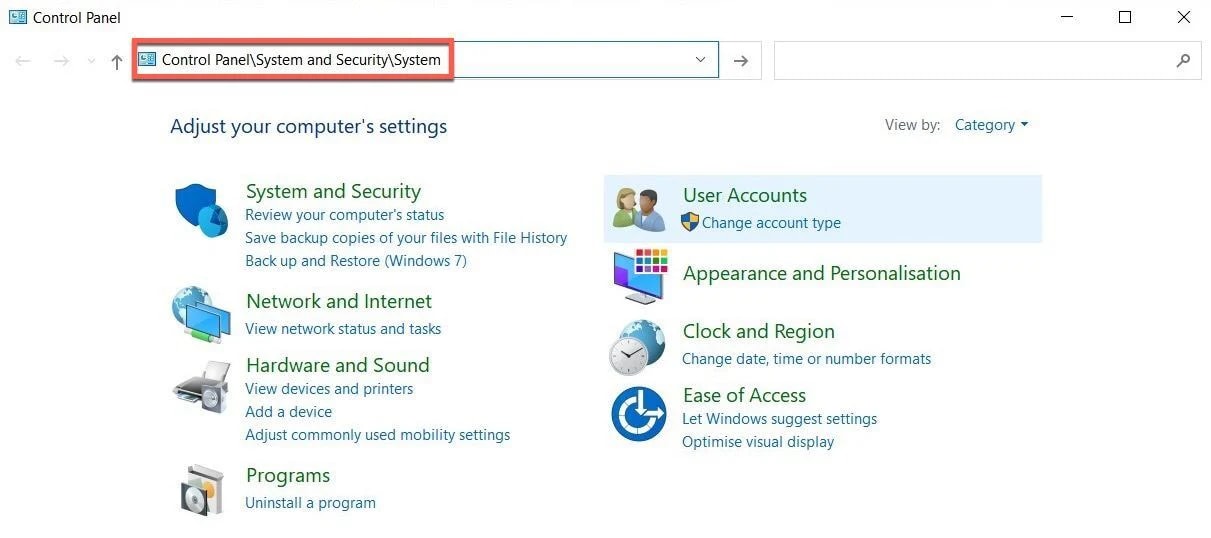The width and height of the screenshot is (1211, 538).
Task: Click the Programs disc box icon
Action: (201, 490)
